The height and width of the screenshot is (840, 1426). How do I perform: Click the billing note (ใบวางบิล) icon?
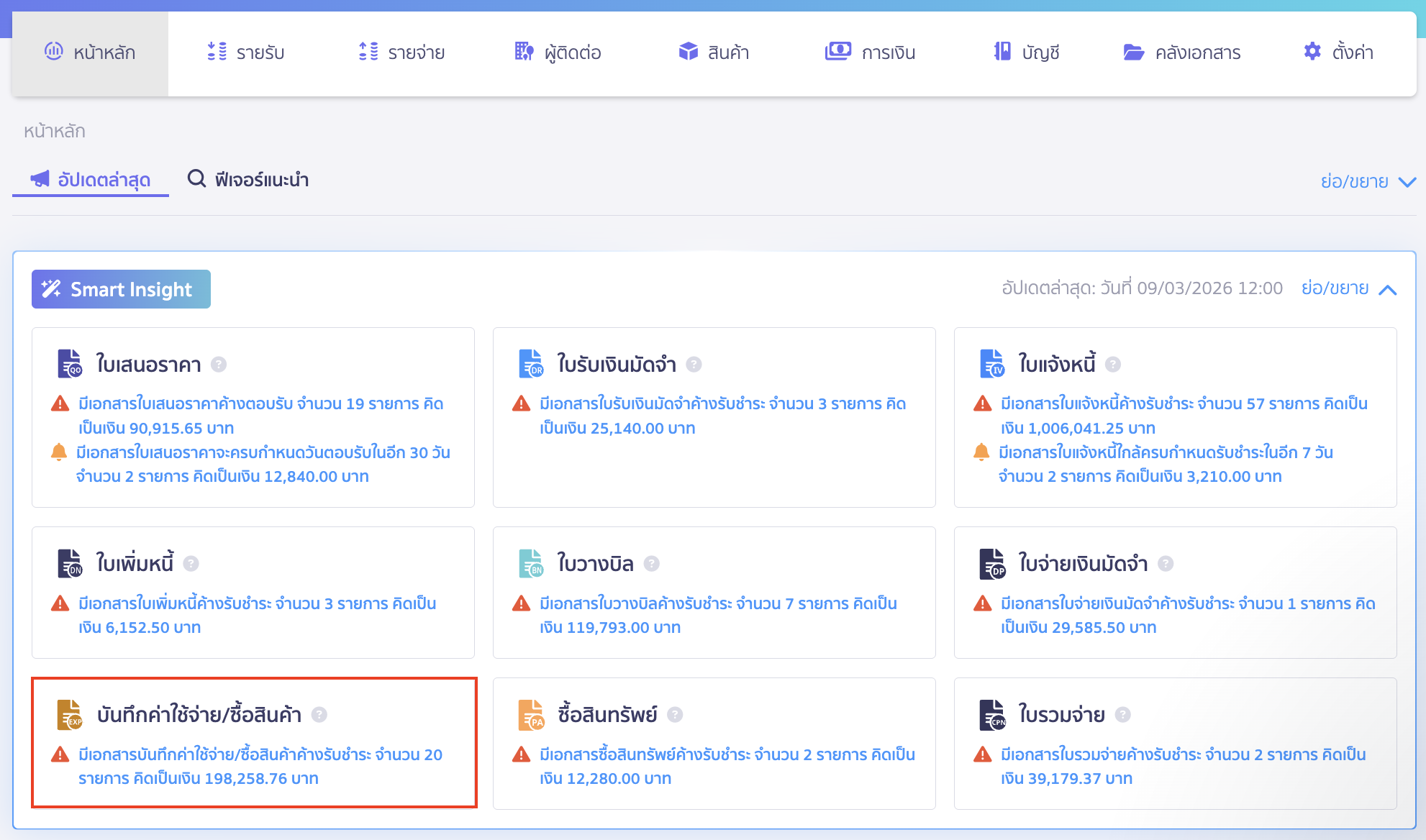(531, 563)
